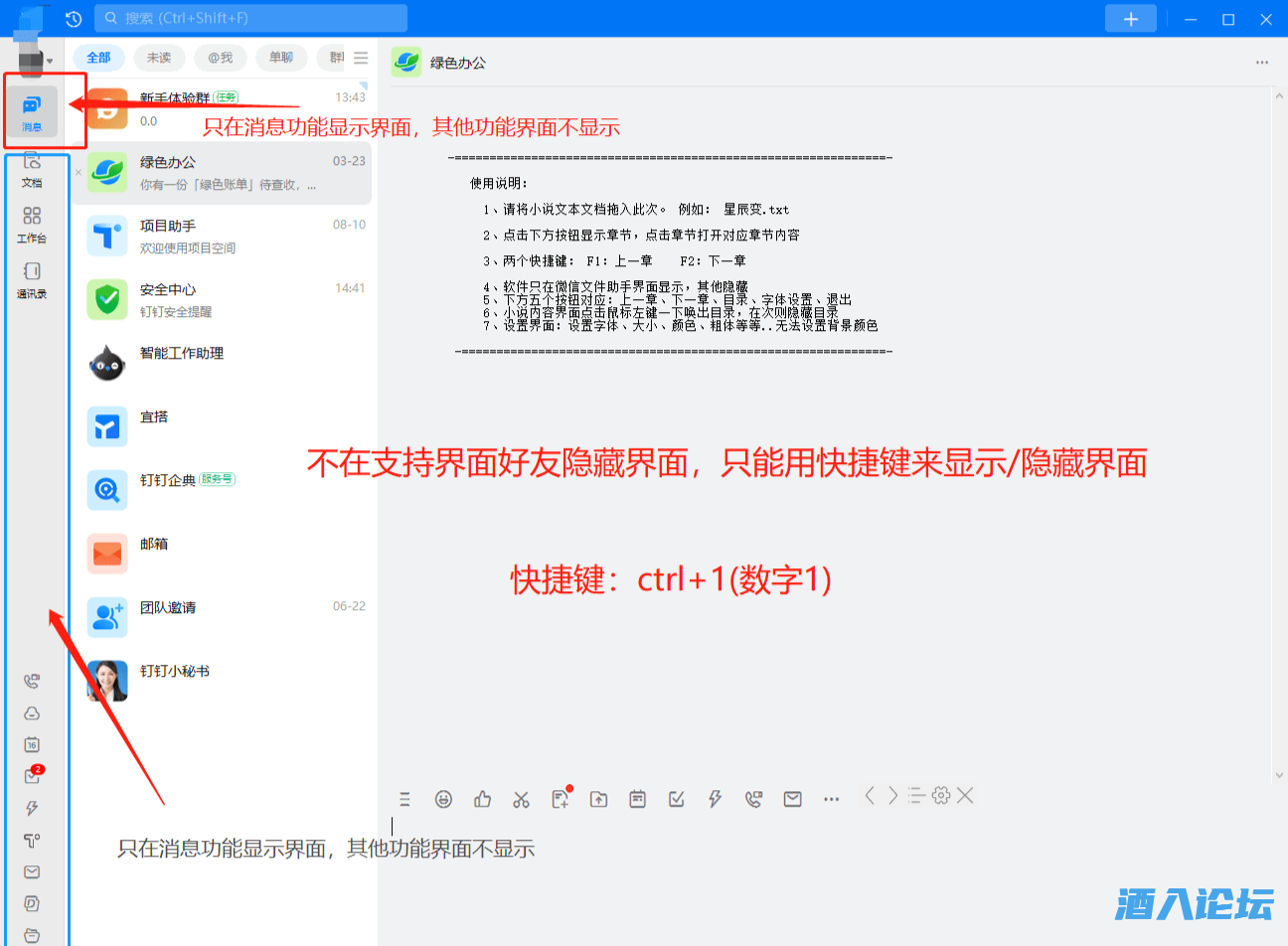Click the checkbox task icon in chat toolbar

coord(677,799)
